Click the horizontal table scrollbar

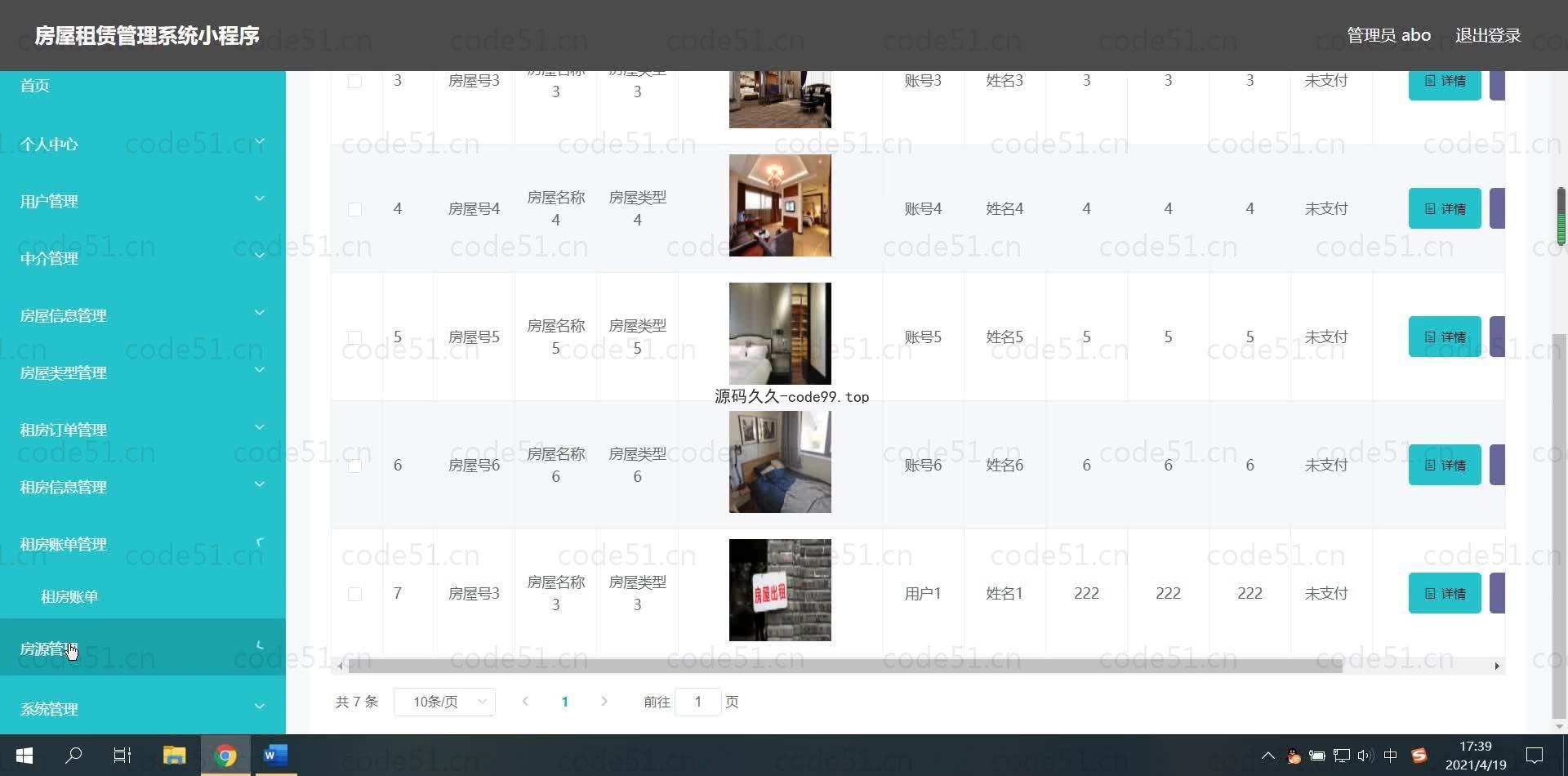tap(845, 666)
